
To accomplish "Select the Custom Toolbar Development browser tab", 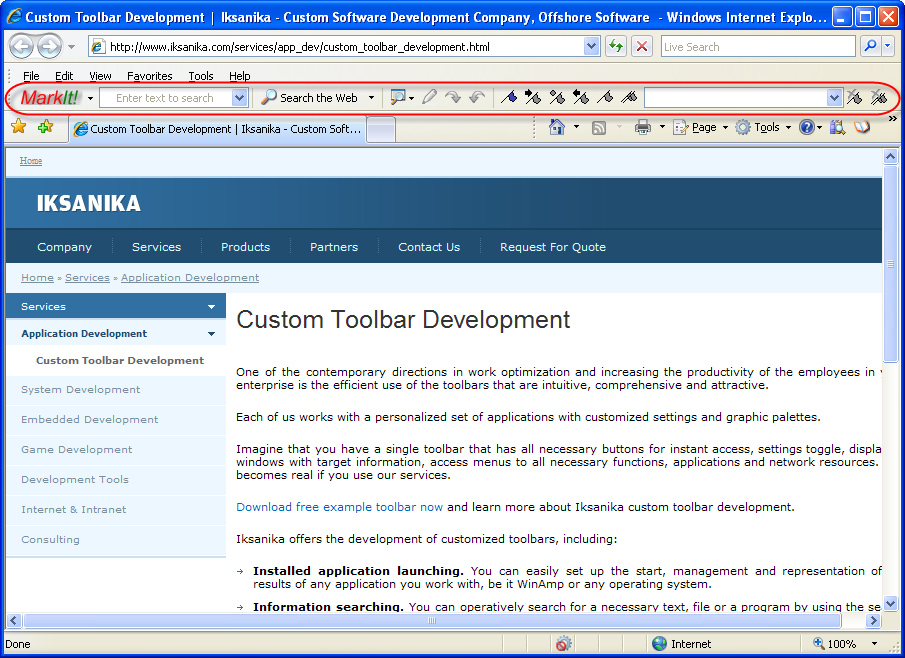I will click(x=218, y=129).
